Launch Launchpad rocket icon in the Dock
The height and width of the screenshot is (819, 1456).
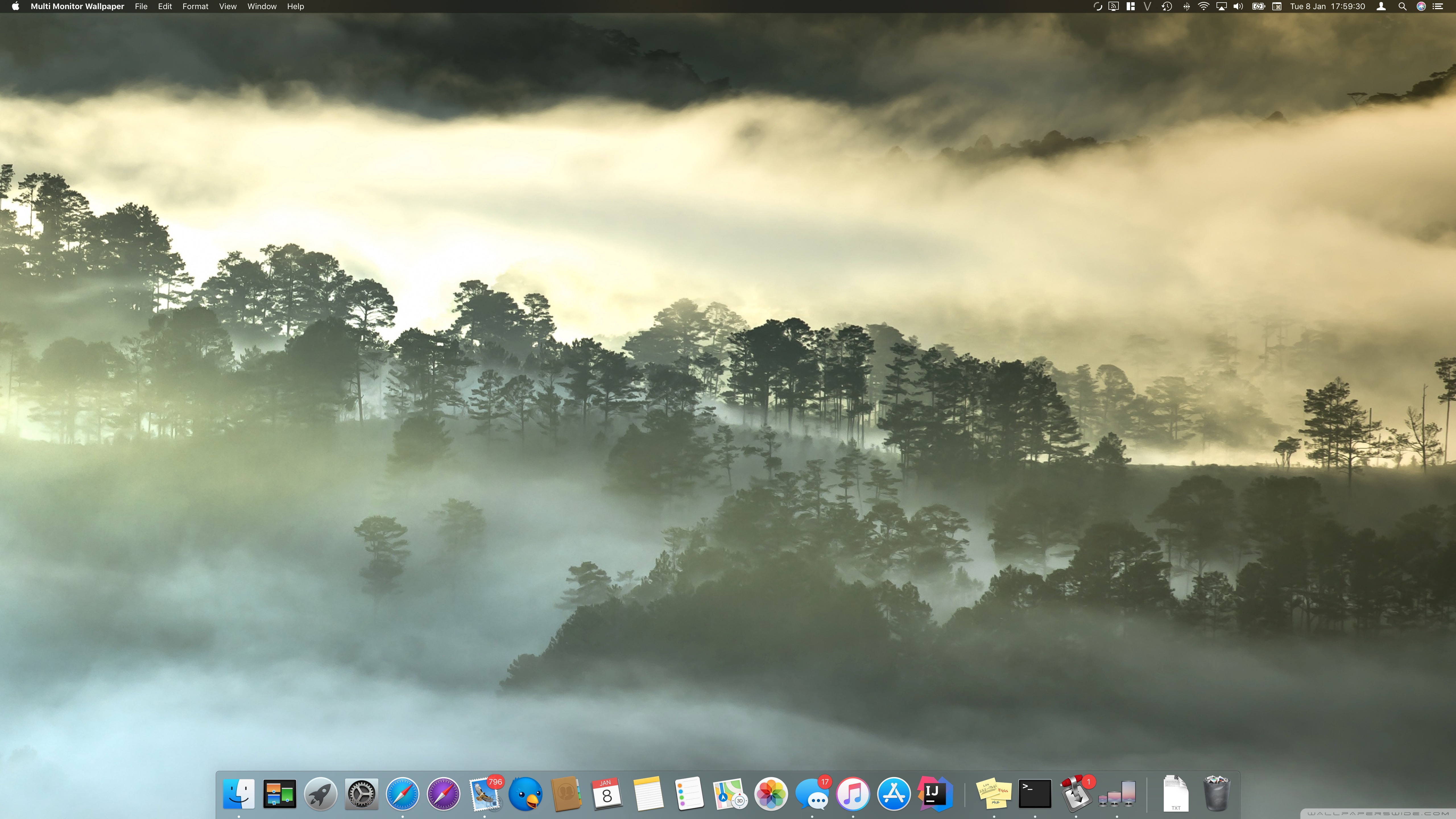click(320, 794)
